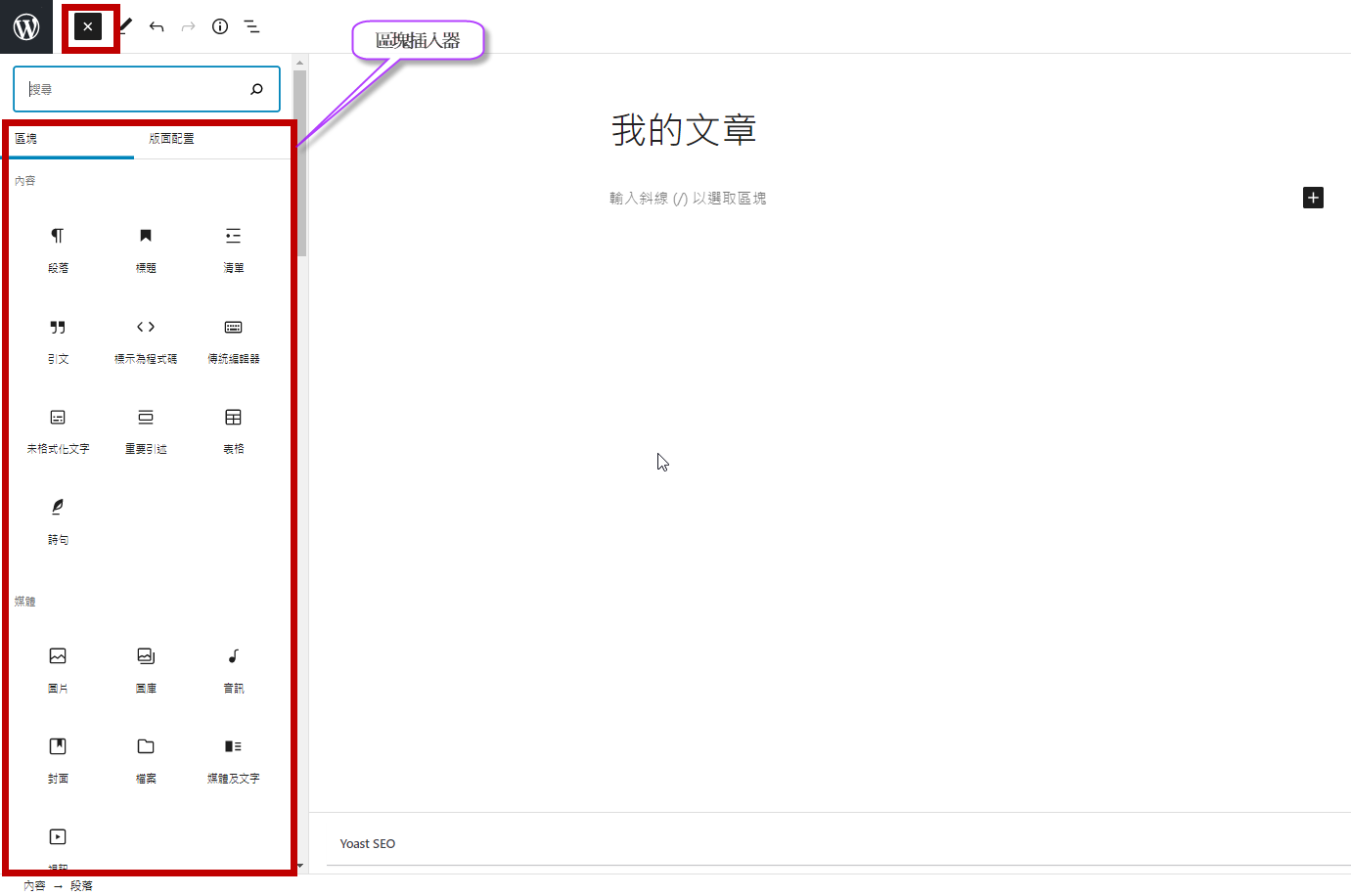The width and height of the screenshot is (1351, 896).
Task: Insert the 段落 paragraph block
Action: pos(58,247)
